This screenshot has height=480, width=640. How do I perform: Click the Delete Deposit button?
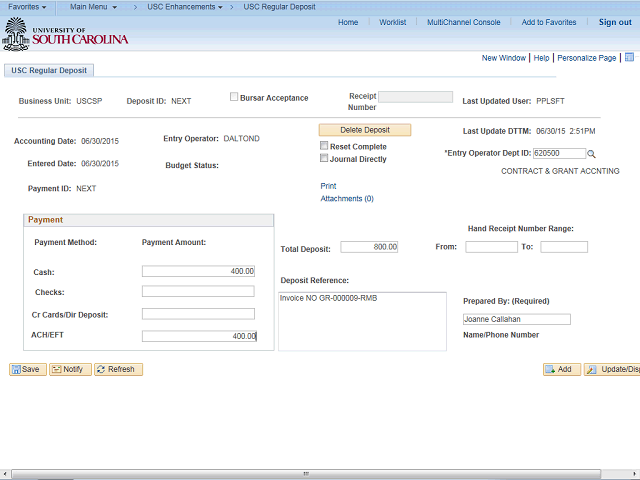(x=365, y=130)
